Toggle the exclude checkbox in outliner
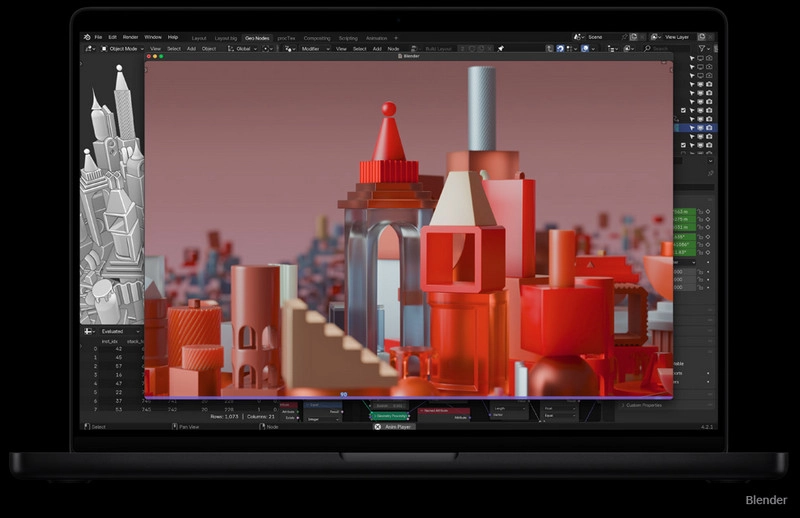This screenshot has height=518, width=800. [x=683, y=110]
